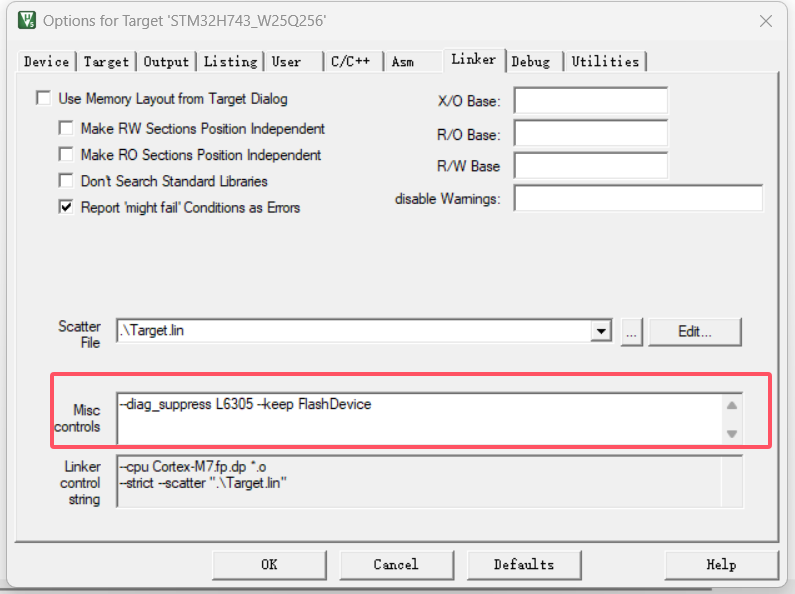
Task: Open Help for linker options
Action: point(721,565)
